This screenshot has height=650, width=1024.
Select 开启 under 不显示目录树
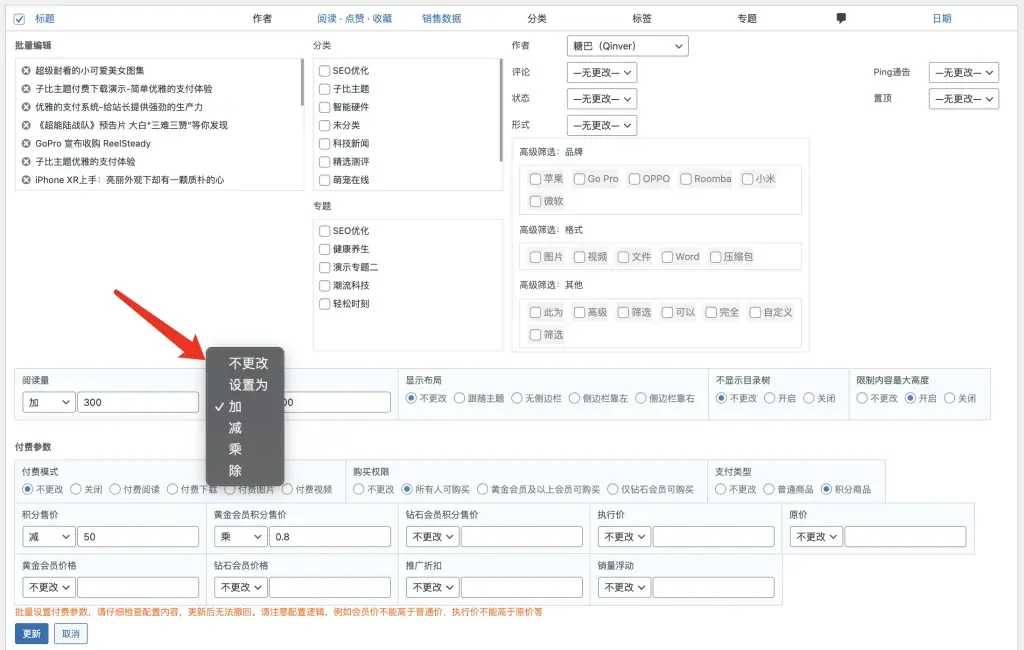[x=770, y=398]
